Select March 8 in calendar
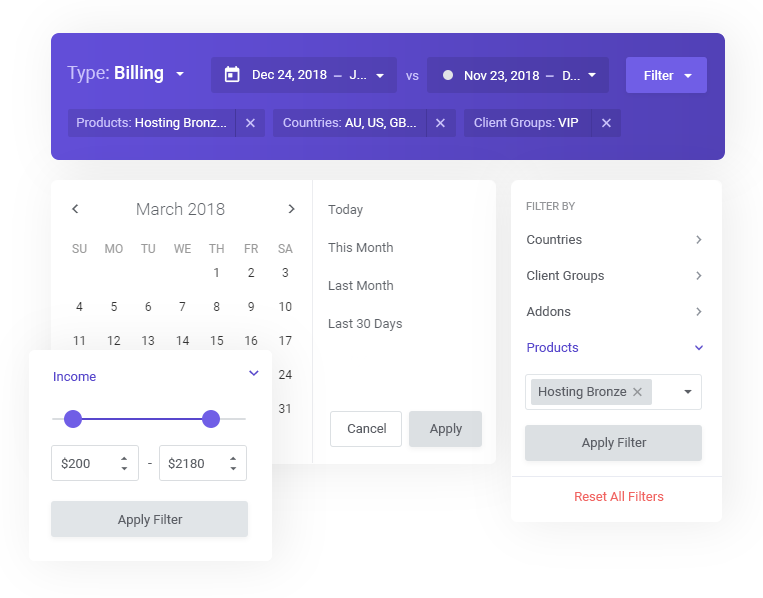Viewport: 763px width, 598px height. pyautogui.click(x=216, y=307)
